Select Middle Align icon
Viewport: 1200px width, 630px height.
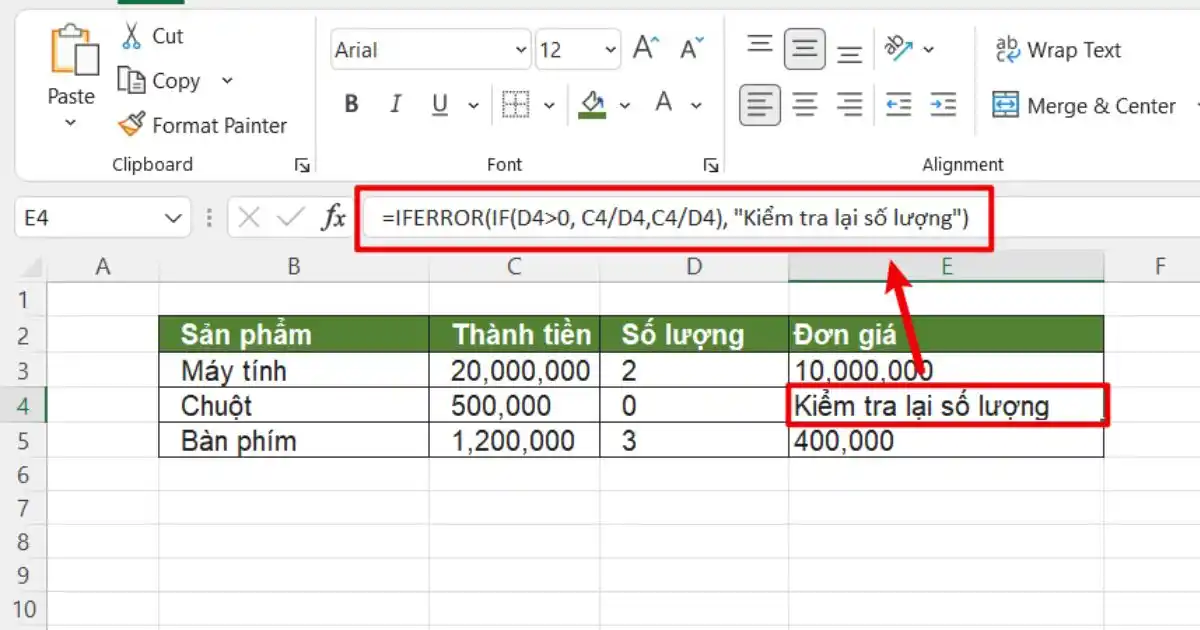click(x=805, y=49)
